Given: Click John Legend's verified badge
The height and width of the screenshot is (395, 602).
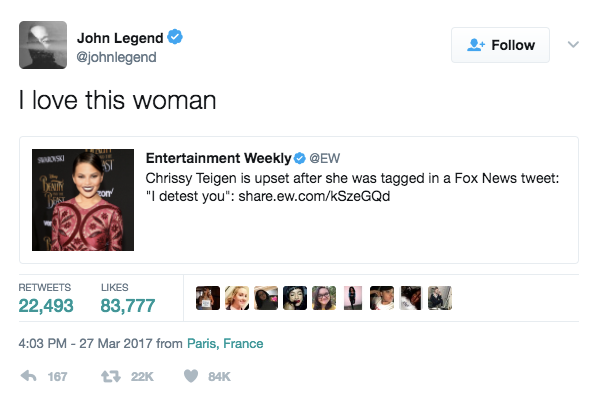Looking at the screenshot, I should pyautogui.click(x=175, y=37).
